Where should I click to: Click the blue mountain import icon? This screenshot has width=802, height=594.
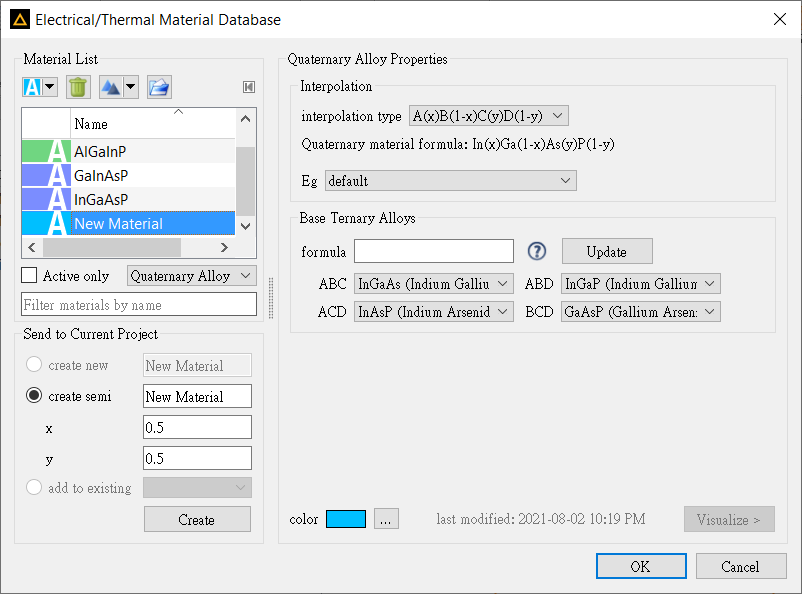pyautogui.click(x=111, y=87)
